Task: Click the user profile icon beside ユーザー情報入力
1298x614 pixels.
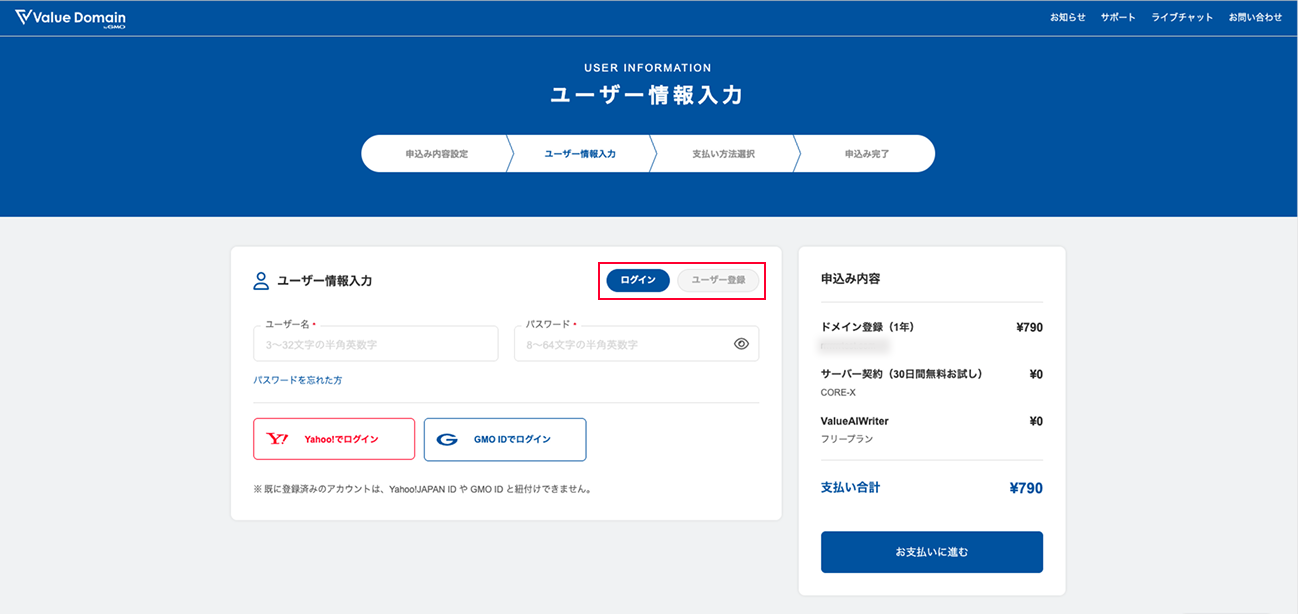Action: 261,281
